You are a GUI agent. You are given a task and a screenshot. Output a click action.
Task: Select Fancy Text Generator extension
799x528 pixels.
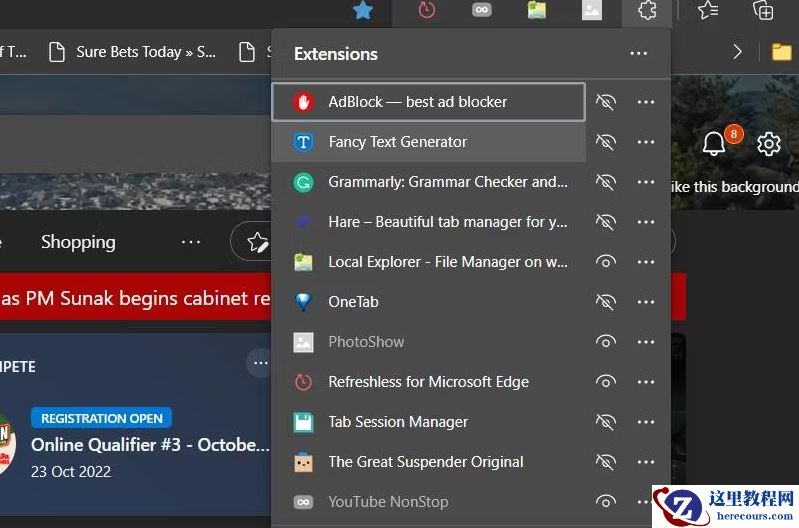pyautogui.click(x=429, y=142)
